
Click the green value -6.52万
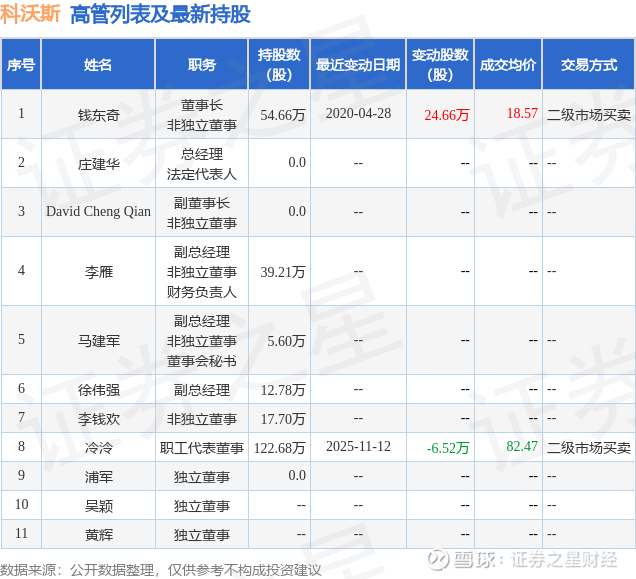(448, 448)
